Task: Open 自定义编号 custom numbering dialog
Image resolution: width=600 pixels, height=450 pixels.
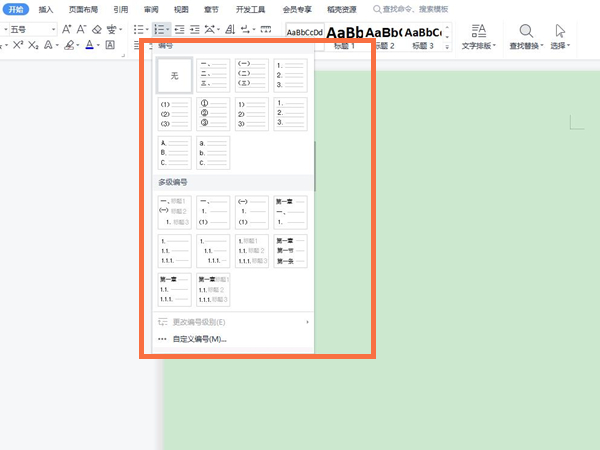Action: coord(200,339)
